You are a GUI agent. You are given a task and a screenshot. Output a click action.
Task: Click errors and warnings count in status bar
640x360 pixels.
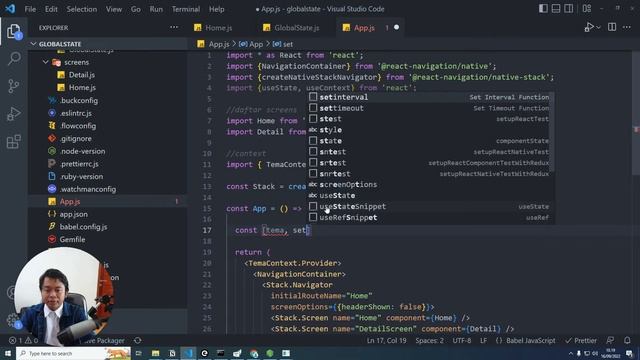(24, 340)
